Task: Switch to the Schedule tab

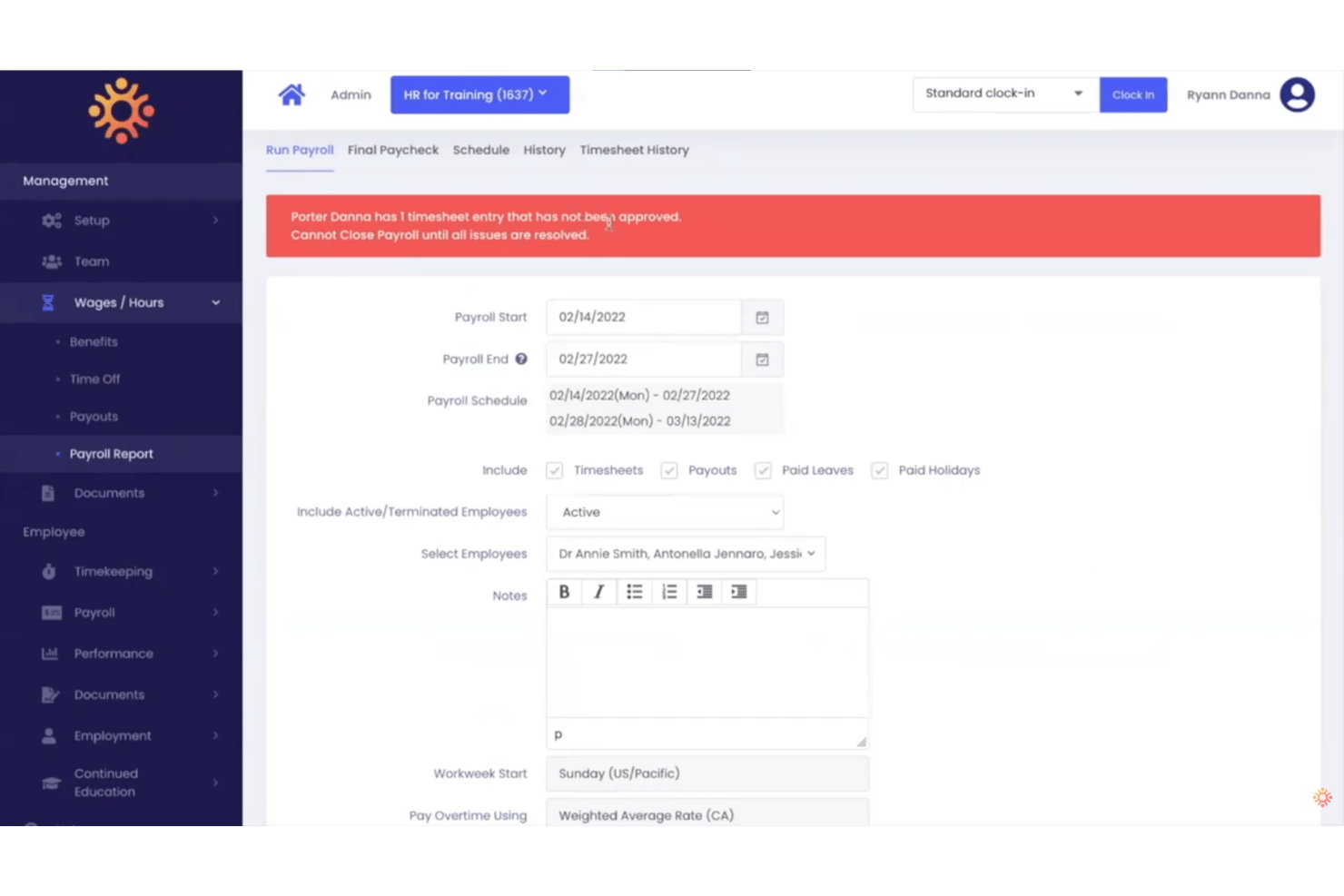Action: click(x=481, y=150)
